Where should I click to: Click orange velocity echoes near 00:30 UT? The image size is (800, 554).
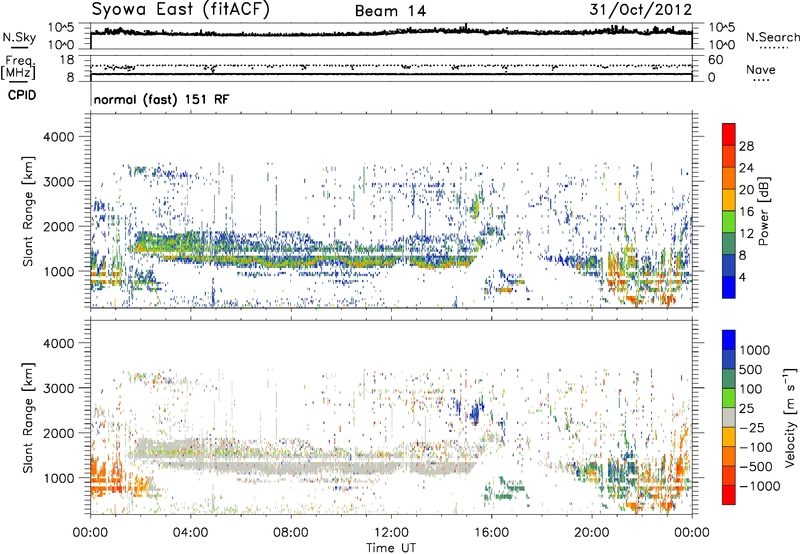(x=108, y=475)
